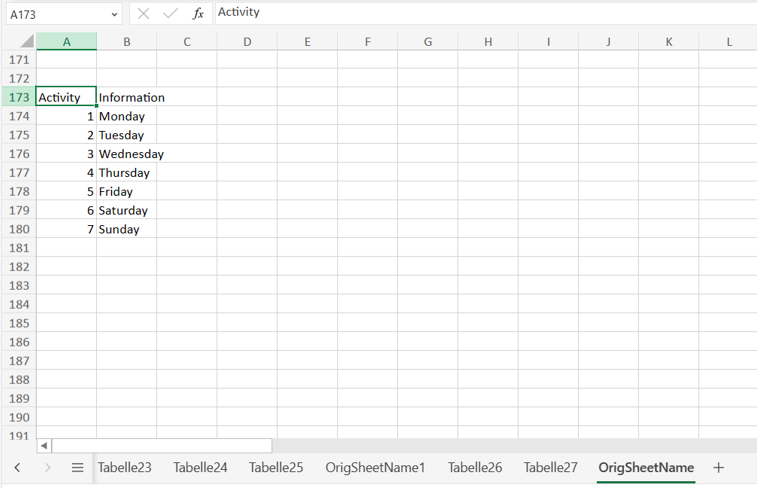The width and height of the screenshot is (757, 488).
Task: Click the Wednesday cell
Action: [x=126, y=154]
